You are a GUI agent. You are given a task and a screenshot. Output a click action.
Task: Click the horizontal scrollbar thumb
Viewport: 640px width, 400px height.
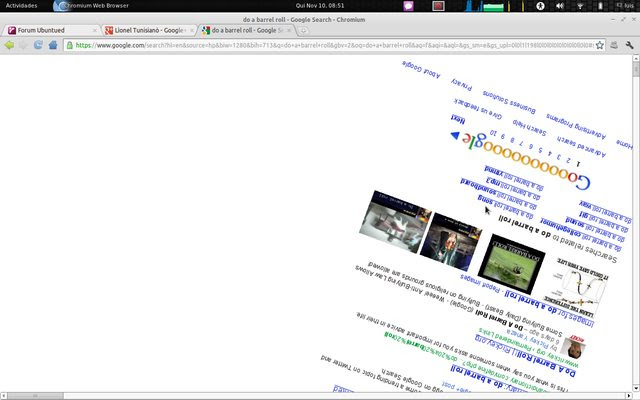(35, 396)
